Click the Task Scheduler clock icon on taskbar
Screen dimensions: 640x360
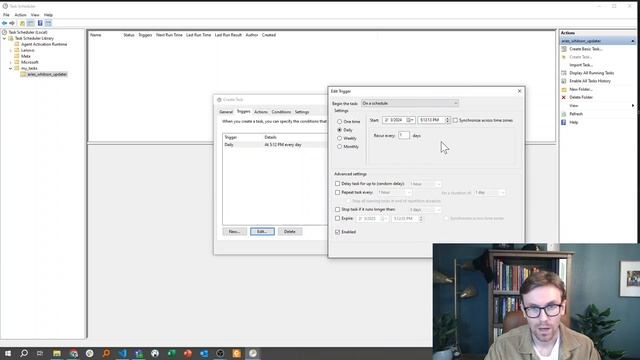pyautogui.click(x=253, y=353)
